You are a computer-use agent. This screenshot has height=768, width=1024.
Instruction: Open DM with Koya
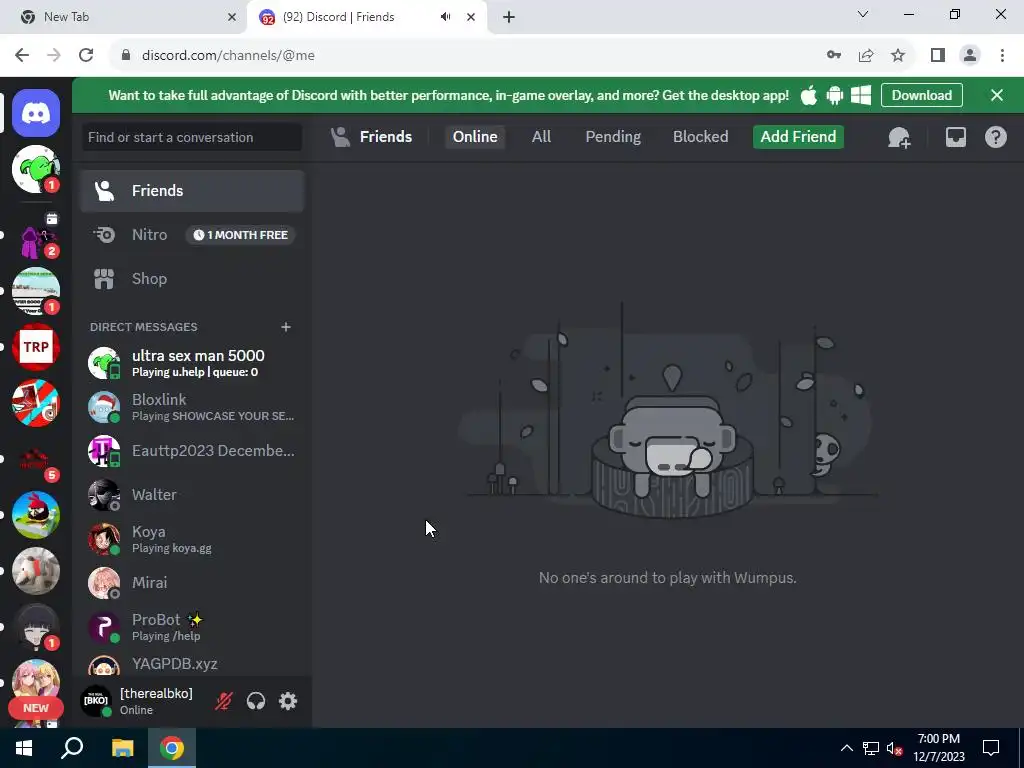(193, 539)
